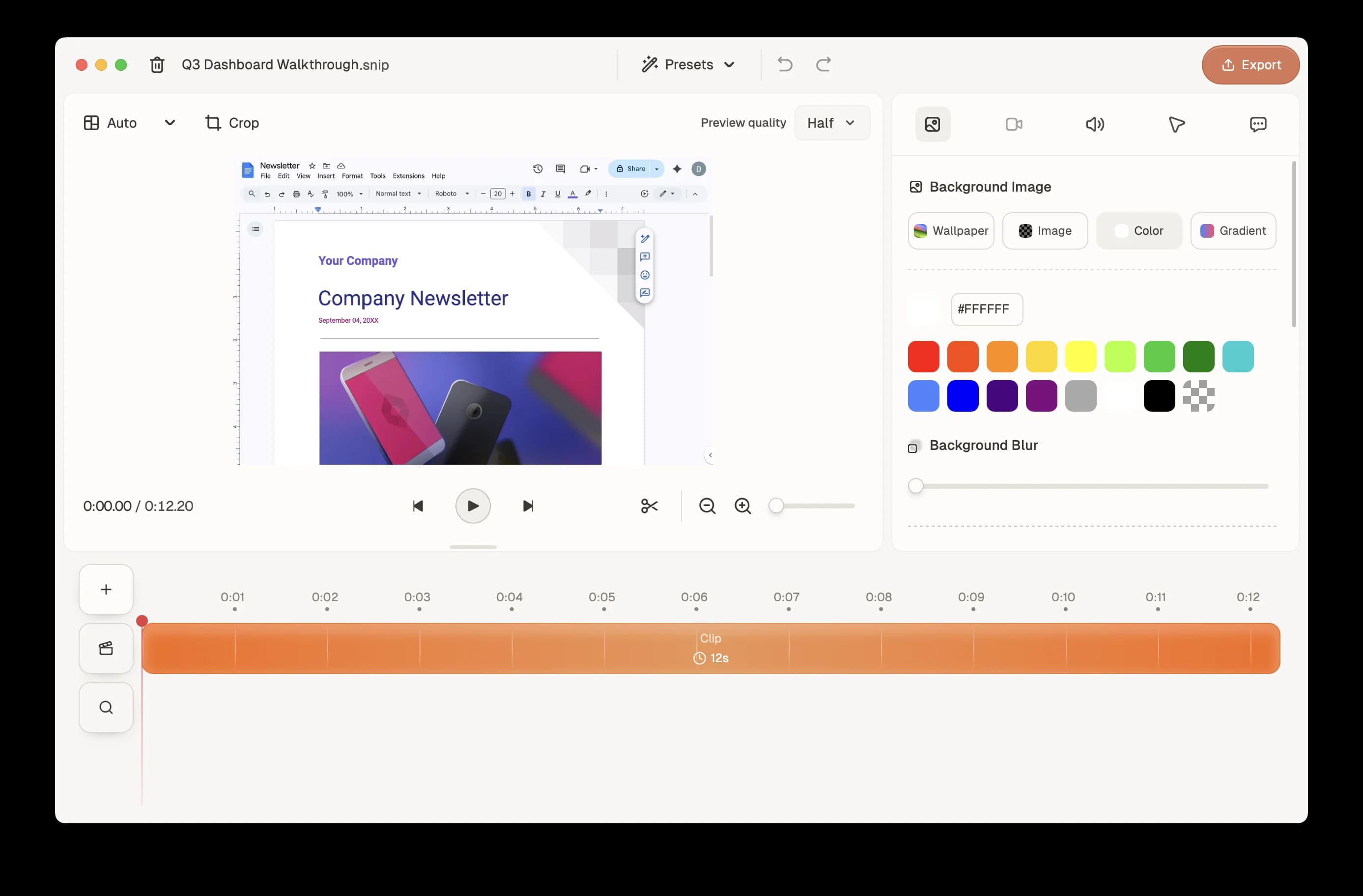Viewport: 1363px width, 896px height.
Task: Open the search panel in sidebar
Action: click(x=105, y=707)
